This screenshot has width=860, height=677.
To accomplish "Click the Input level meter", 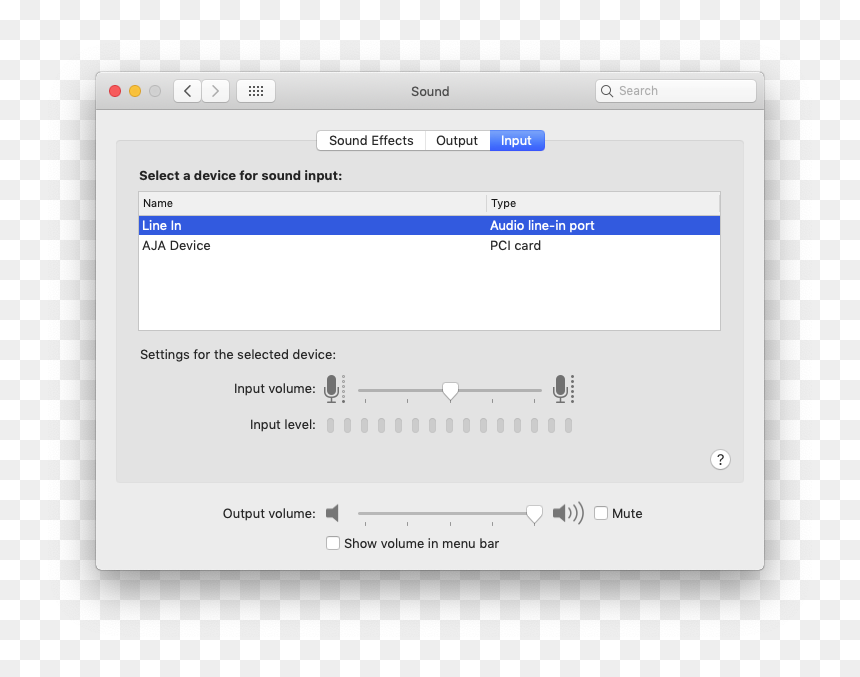I will pos(449,425).
